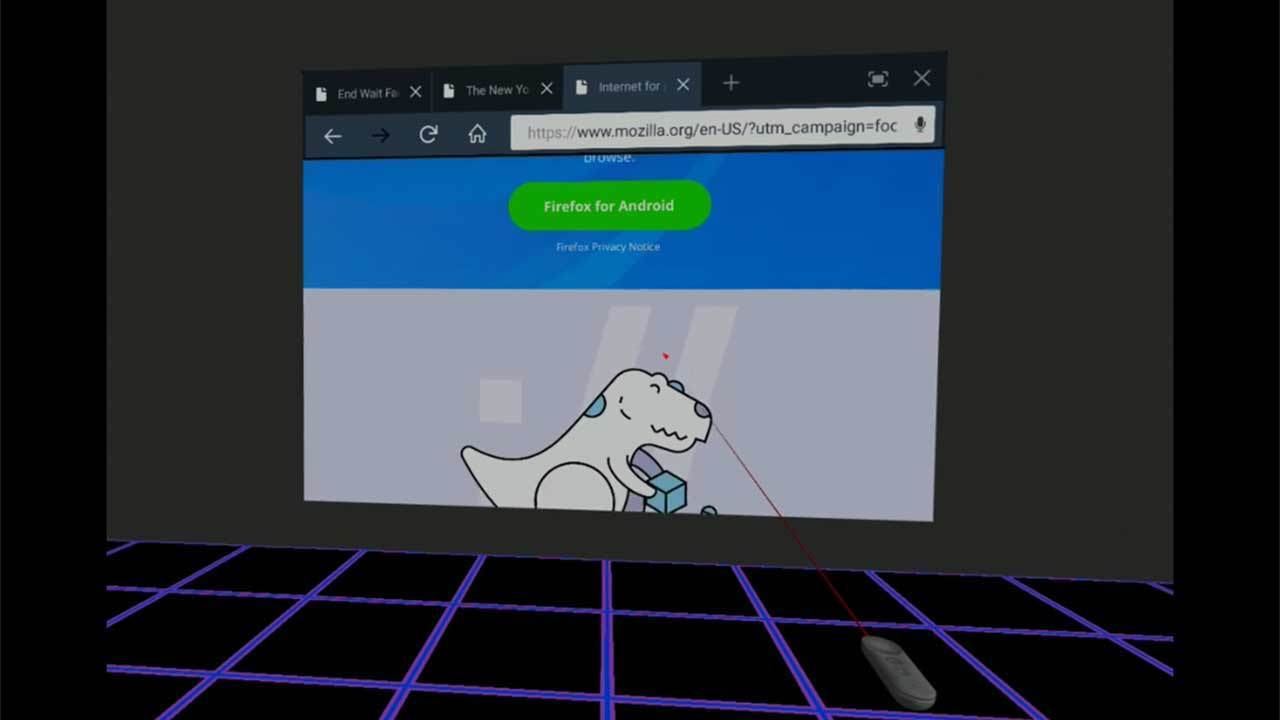1280x720 pixels.
Task: Close the browser window with X
Action: pyautogui.click(x=922, y=77)
